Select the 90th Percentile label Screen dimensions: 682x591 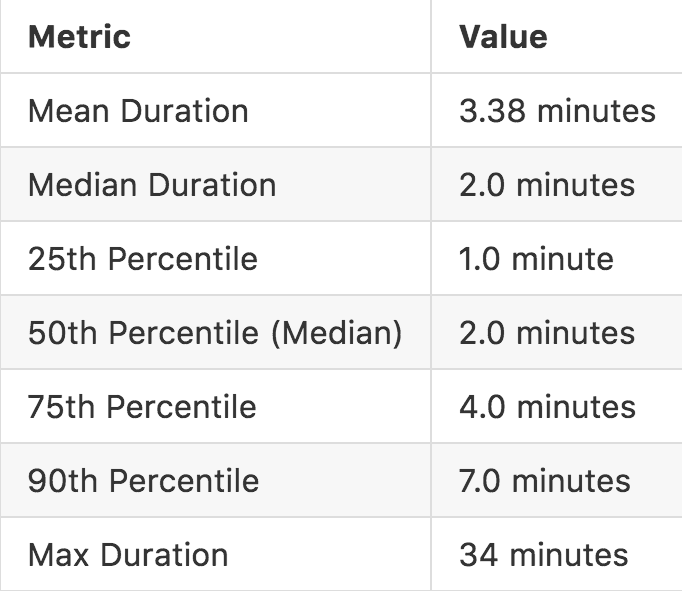tap(143, 481)
